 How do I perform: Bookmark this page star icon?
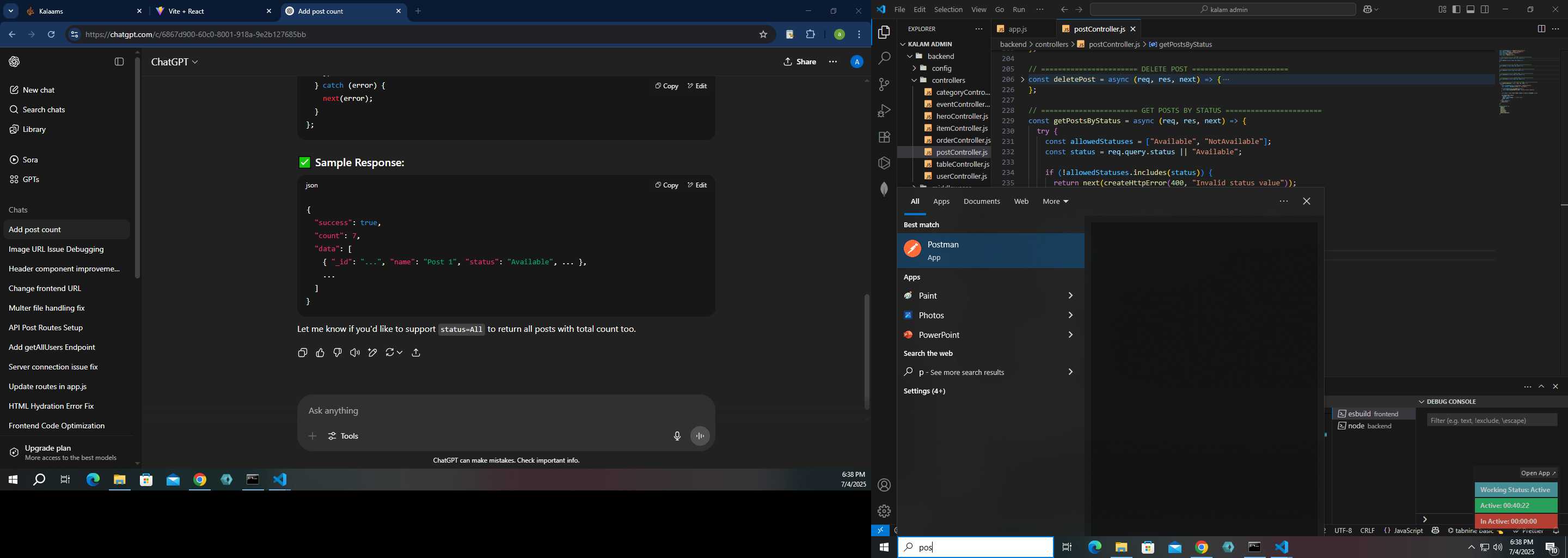(x=763, y=35)
